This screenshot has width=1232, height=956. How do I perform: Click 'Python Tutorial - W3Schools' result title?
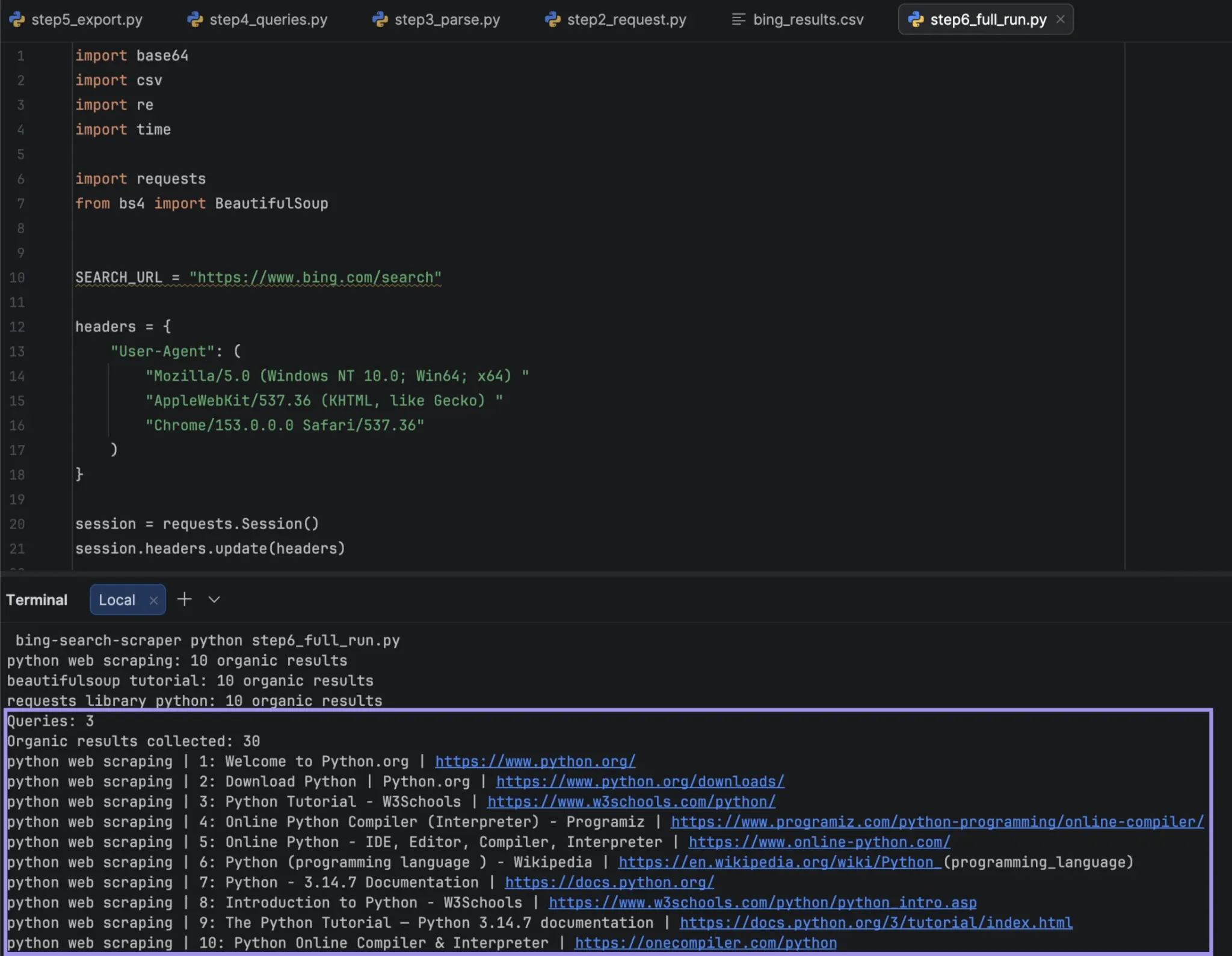coord(343,801)
